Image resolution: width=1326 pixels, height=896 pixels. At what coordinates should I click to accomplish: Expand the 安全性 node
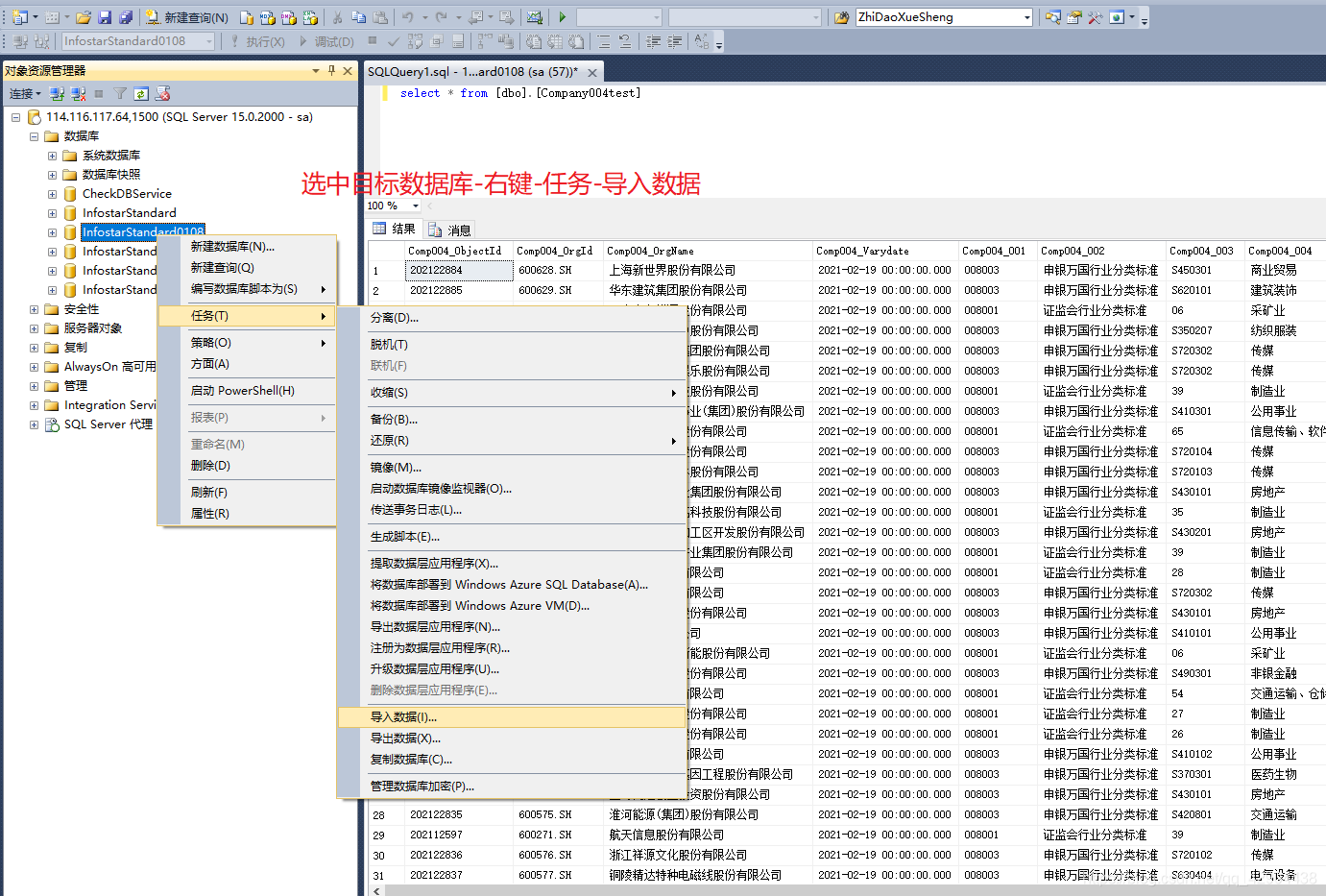34,309
